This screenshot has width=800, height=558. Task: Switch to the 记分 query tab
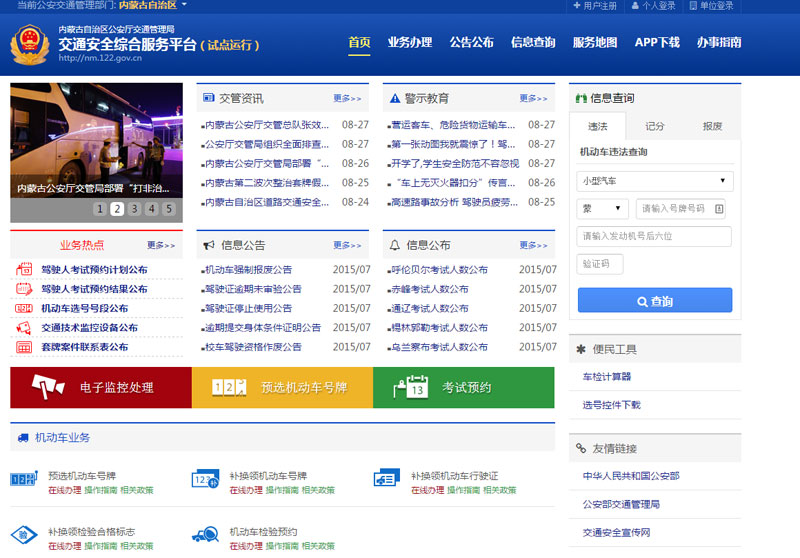[655, 126]
